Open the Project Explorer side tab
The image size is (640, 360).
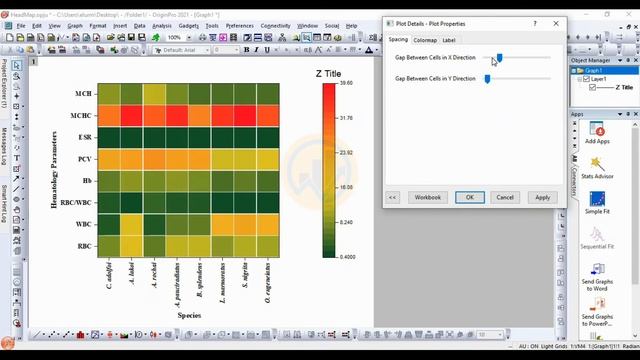(x=4, y=83)
